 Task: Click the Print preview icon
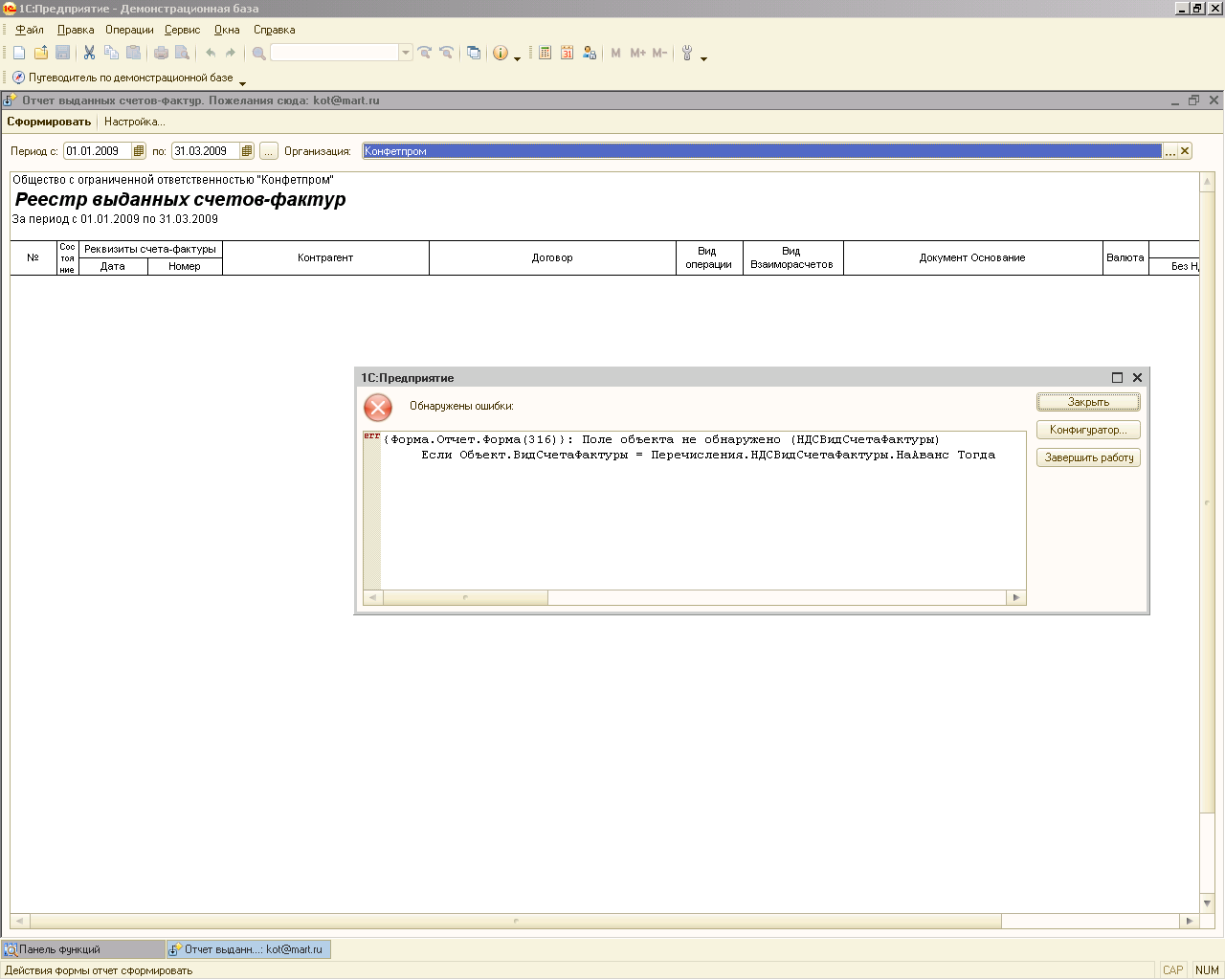click(x=182, y=53)
